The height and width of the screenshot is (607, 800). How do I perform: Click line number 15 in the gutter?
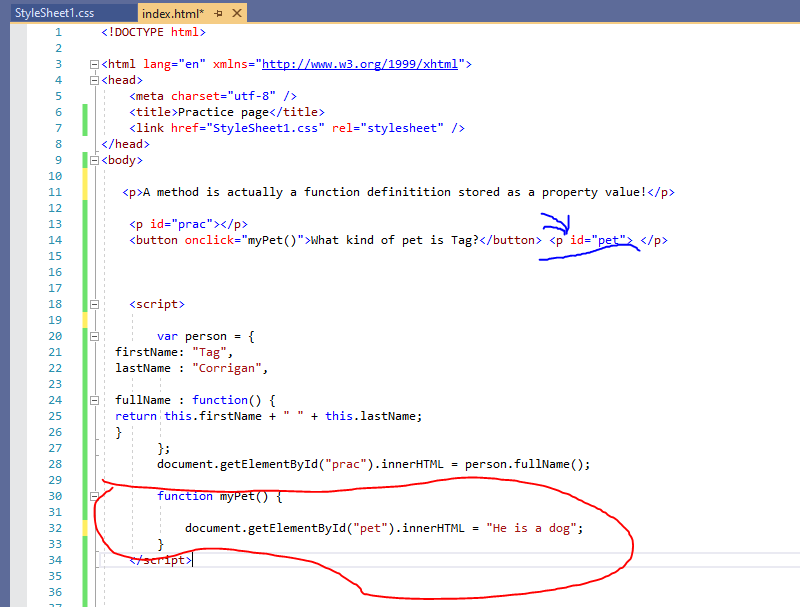[x=55, y=257]
